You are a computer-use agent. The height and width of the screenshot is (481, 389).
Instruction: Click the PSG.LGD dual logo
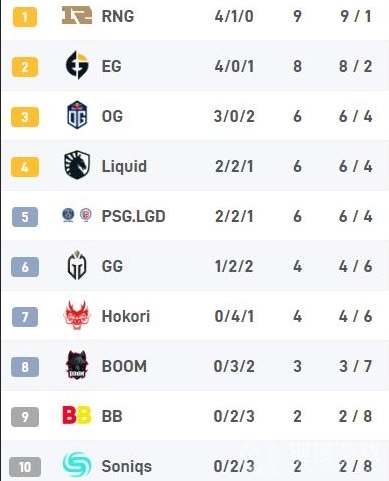coord(77,215)
